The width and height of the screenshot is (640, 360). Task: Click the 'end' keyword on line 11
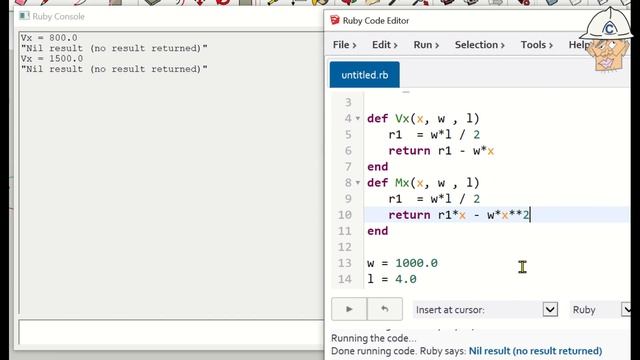point(378,231)
